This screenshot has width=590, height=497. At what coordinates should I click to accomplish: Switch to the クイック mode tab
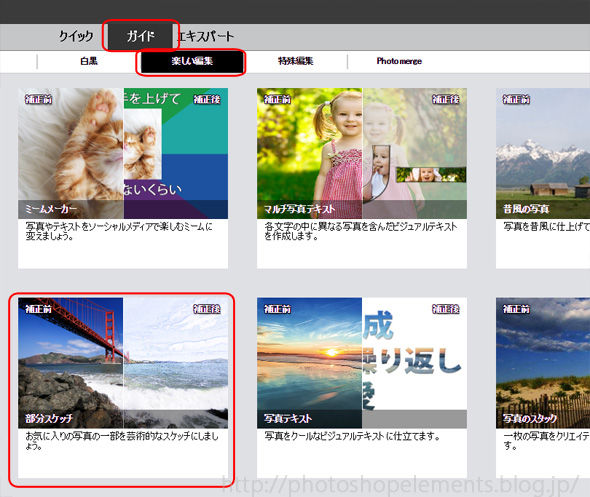(75, 36)
